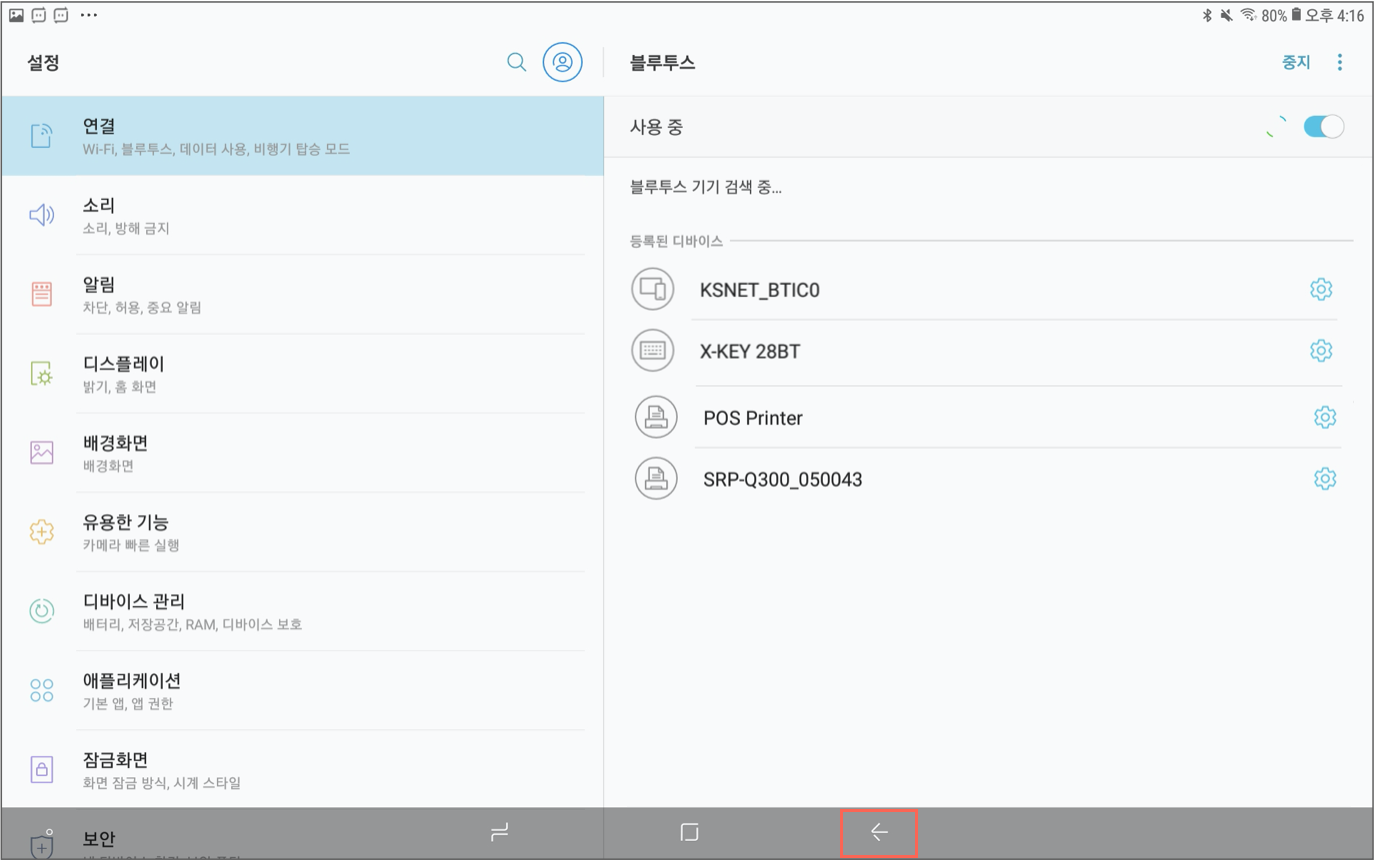The width and height of the screenshot is (1375, 861).
Task: Click the 디바이스 관리 circular icon
Action: [41, 611]
